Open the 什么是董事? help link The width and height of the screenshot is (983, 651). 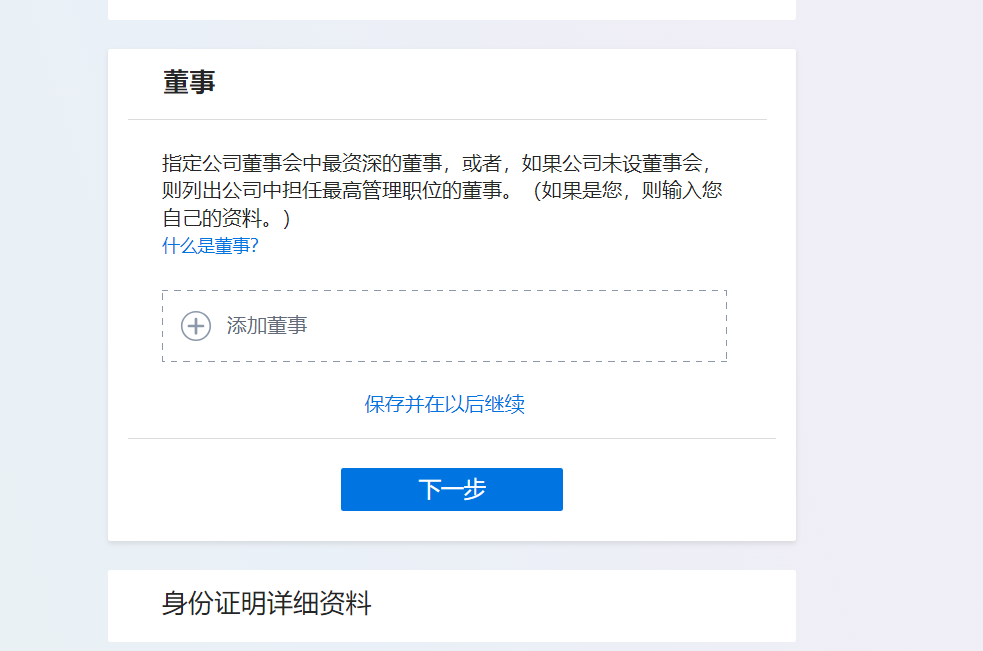pyautogui.click(x=210, y=246)
